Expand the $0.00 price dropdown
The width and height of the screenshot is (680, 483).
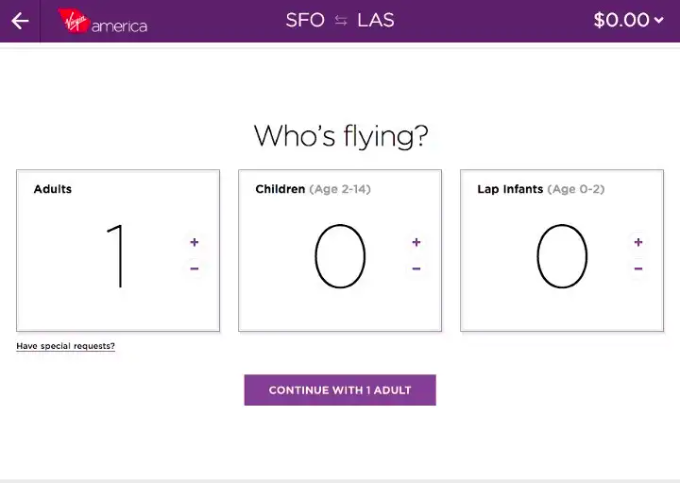pos(628,20)
